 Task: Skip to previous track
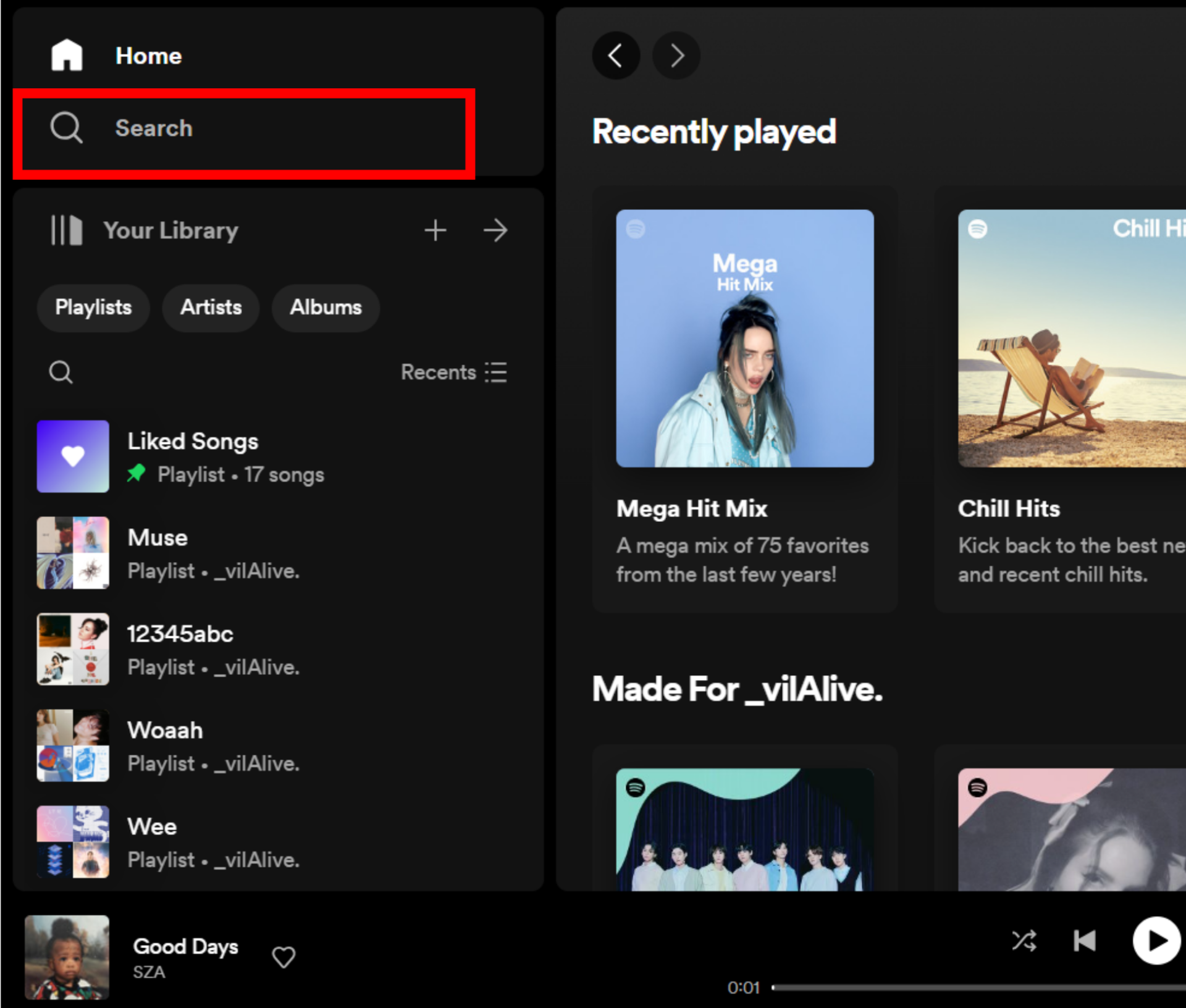[x=1085, y=941]
